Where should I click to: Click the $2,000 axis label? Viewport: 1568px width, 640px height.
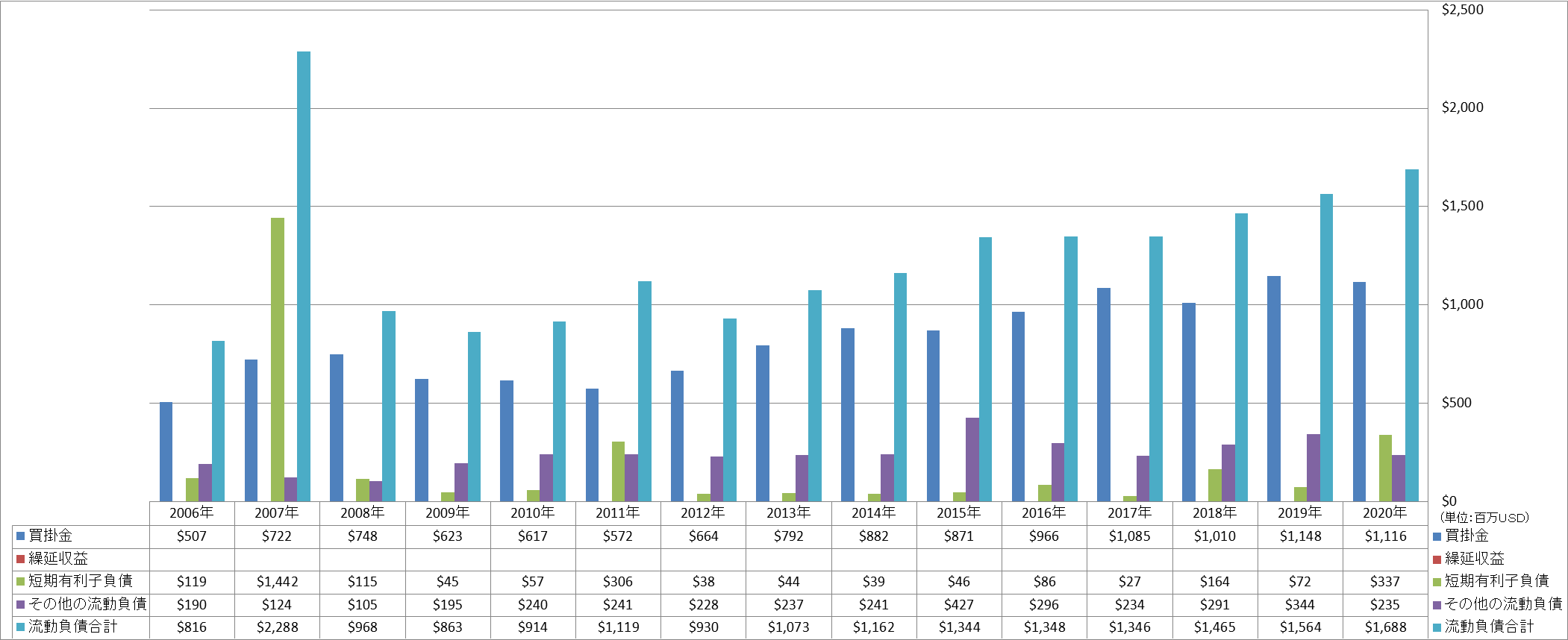(1462, 107)
